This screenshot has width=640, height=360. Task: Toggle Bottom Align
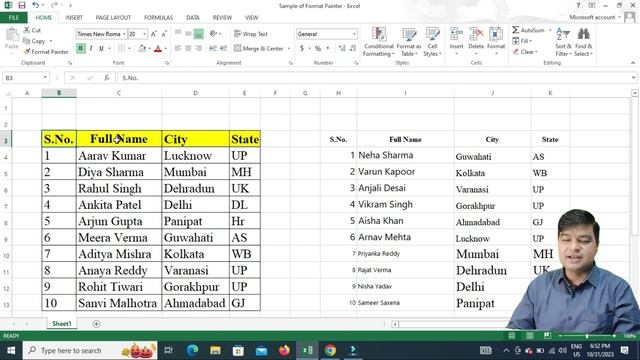point(198,34)
